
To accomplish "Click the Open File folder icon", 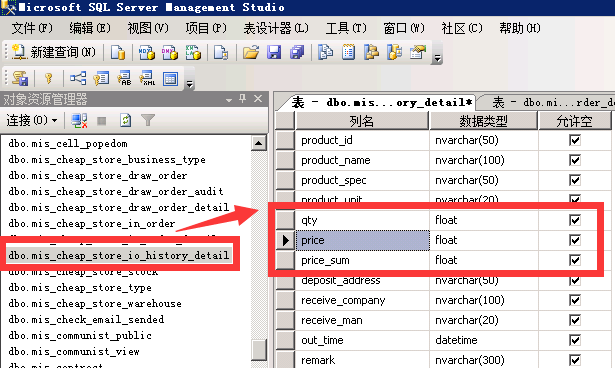I will (251, 52).
